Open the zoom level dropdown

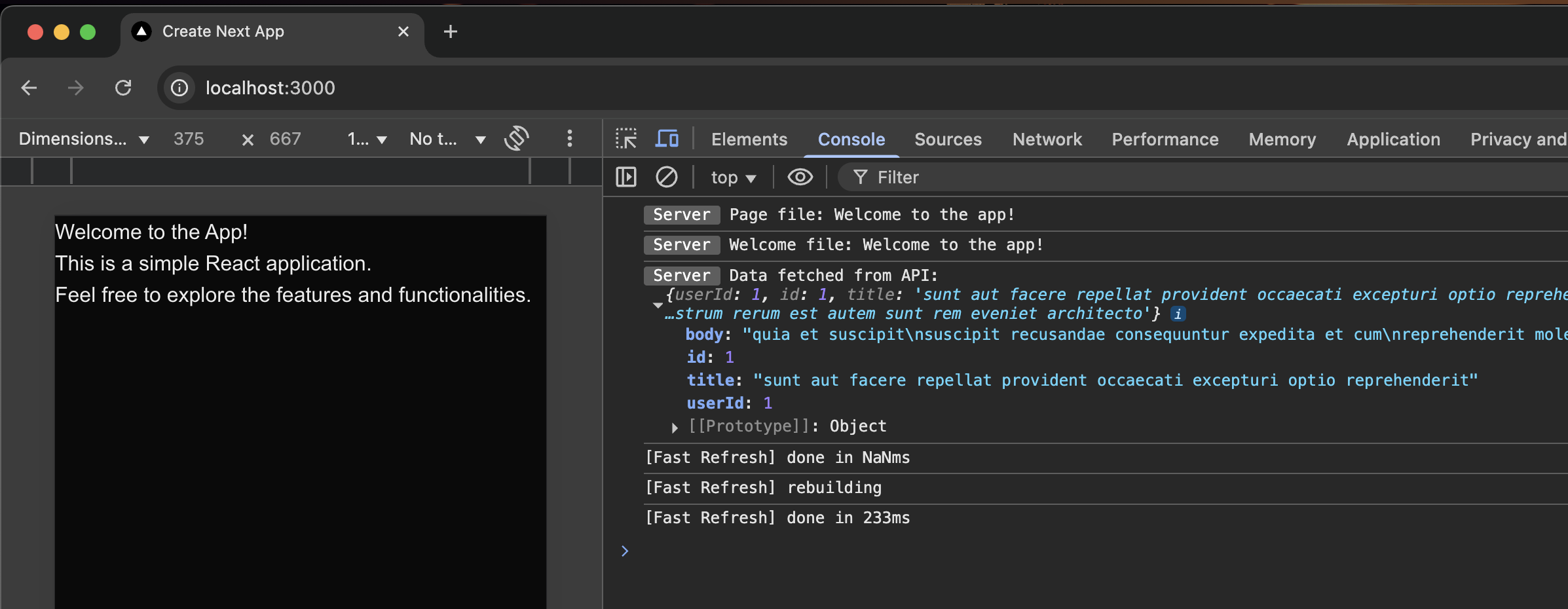[x=367, y=139]
